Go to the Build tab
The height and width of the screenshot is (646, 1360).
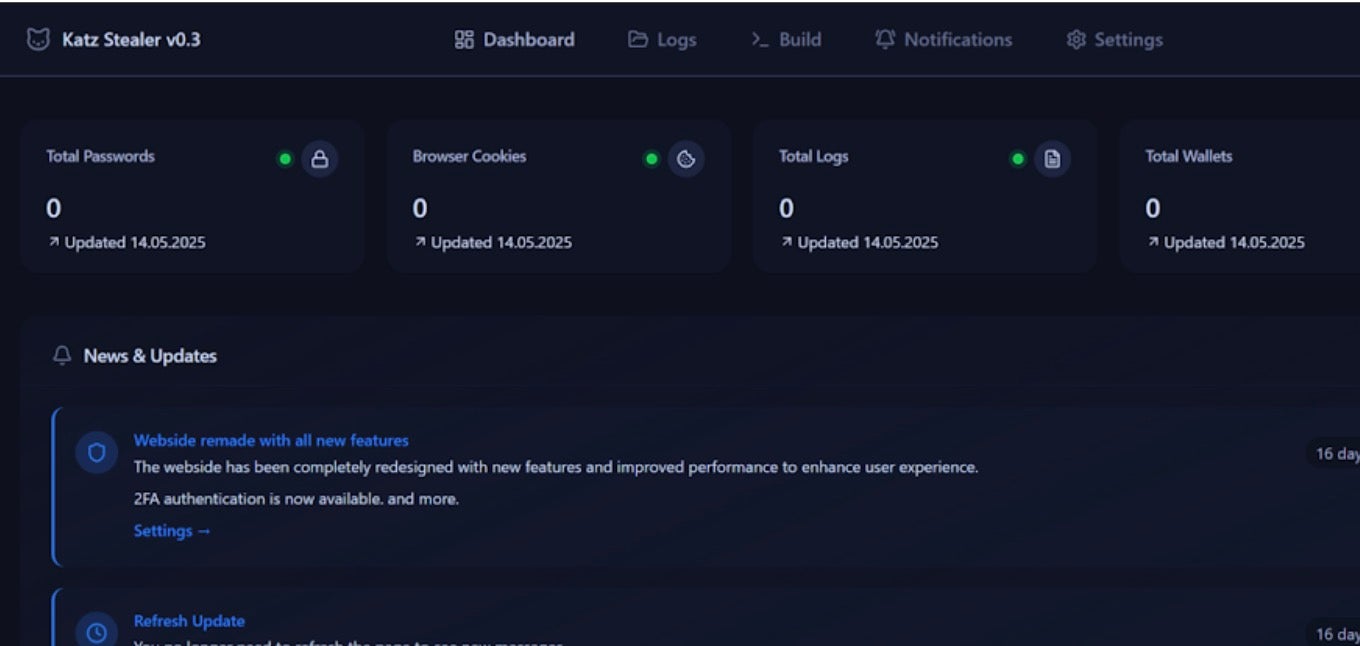click(x=786, y=40)
